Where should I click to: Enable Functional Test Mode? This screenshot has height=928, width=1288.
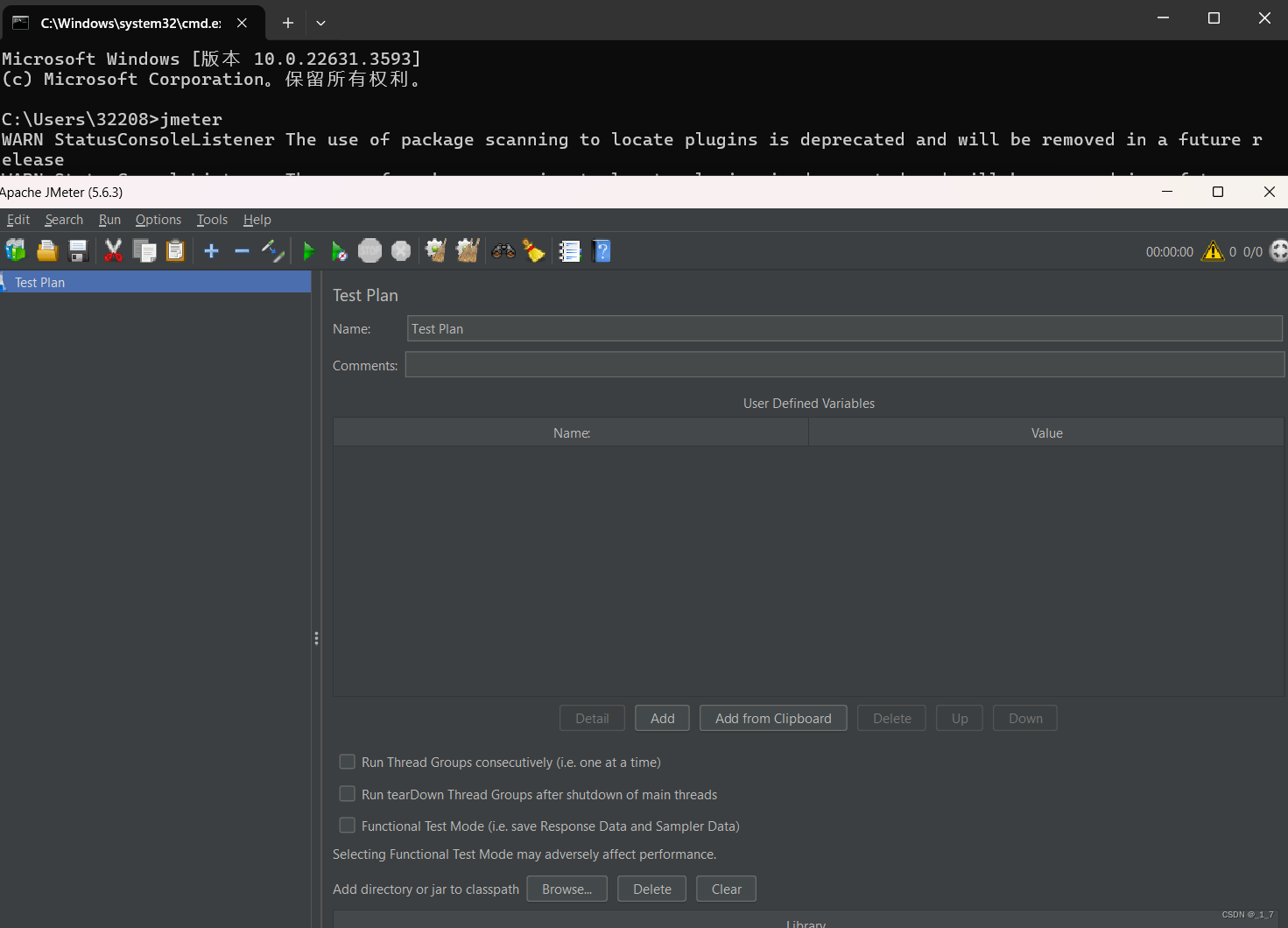coord(347,825)
